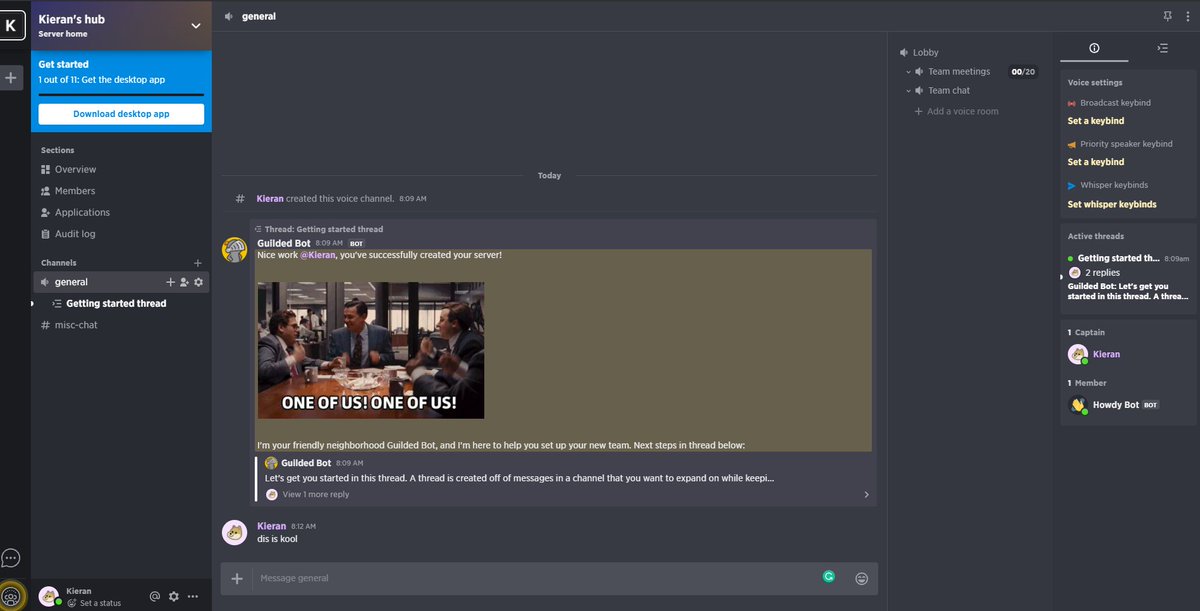This screenshot has height=611, width=1200.
Task: Collapse the Team chat voice room
Action: [909, 91]
